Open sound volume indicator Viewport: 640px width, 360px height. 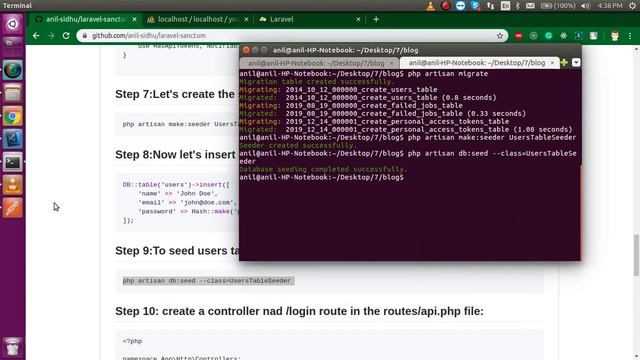point(585,6)
